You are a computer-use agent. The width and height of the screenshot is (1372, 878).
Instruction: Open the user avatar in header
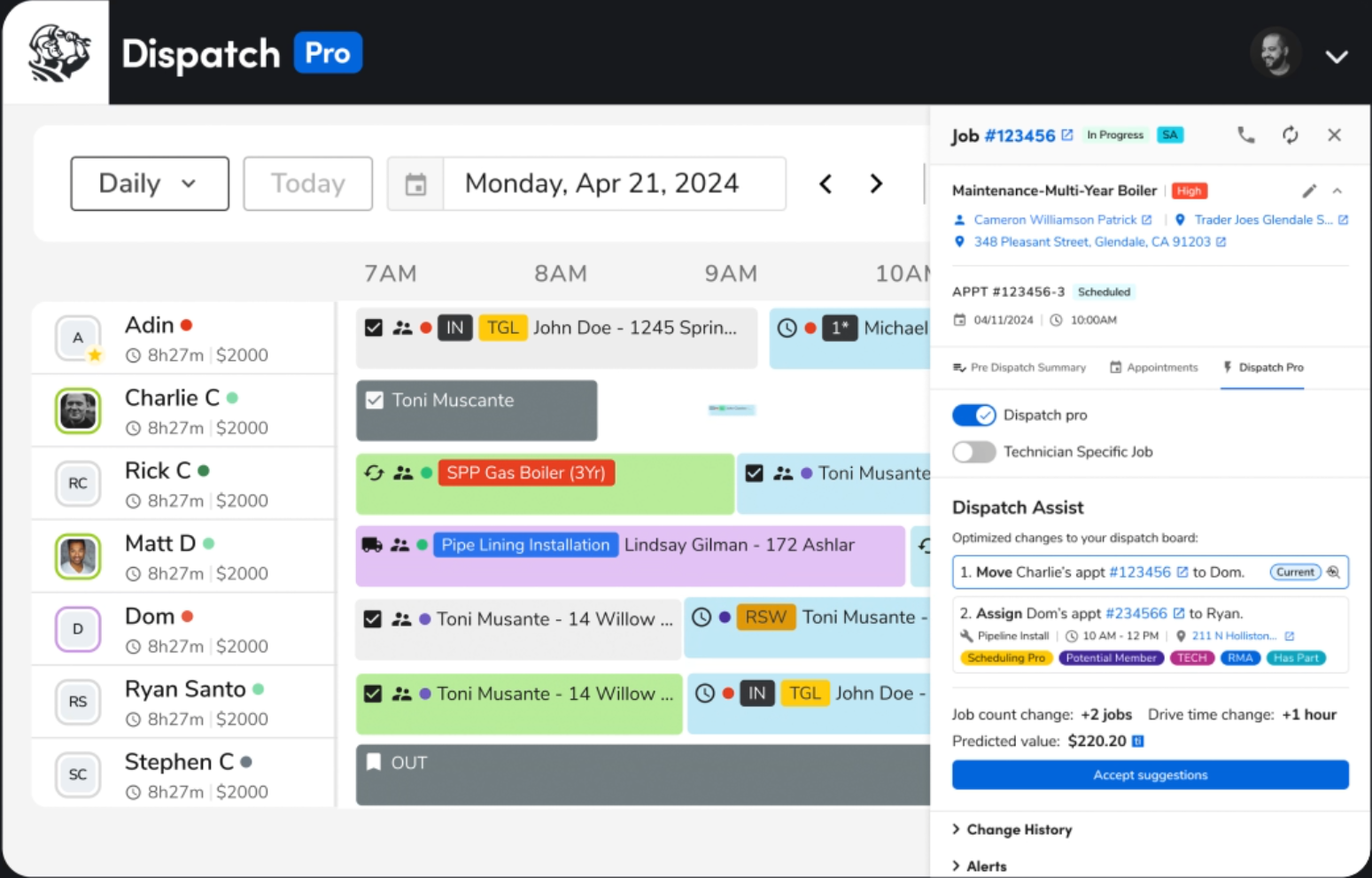point(1275,53)
